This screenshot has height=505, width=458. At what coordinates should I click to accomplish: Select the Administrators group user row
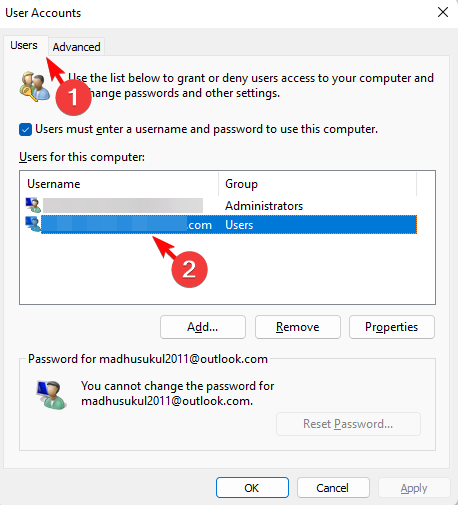pyautogui.click(x=221, y=205)
